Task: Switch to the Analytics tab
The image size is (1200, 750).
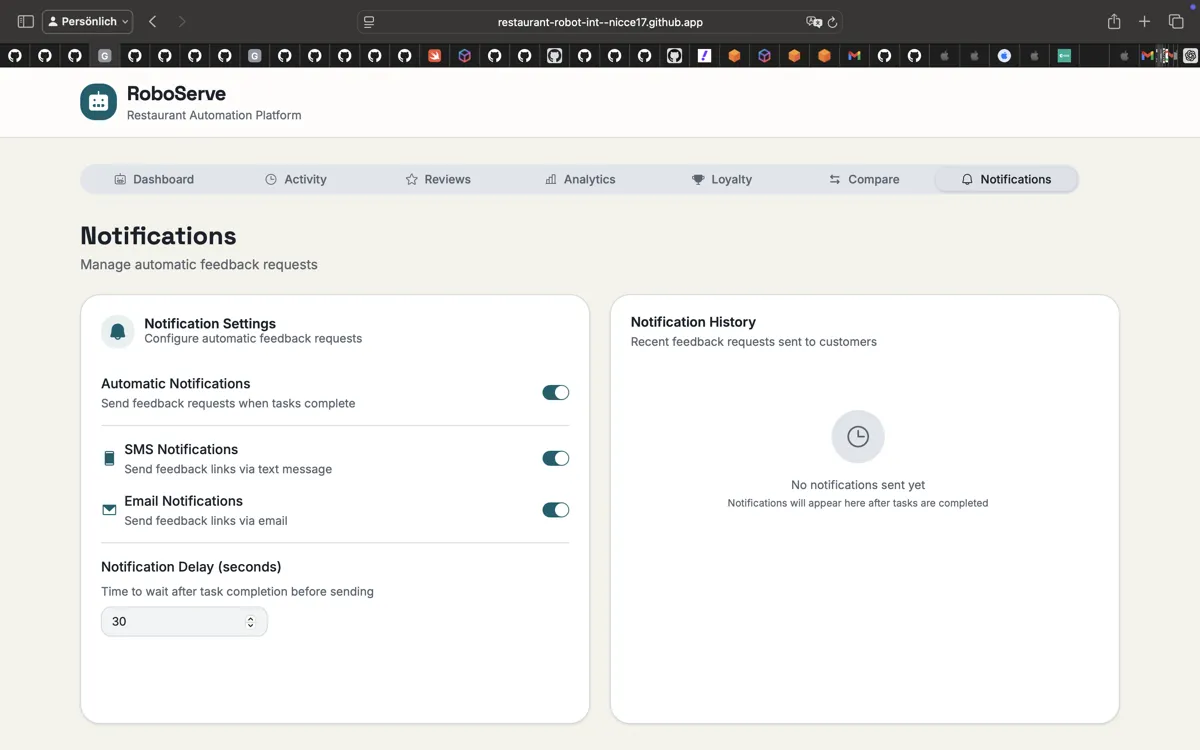Action: tap(580, 179)
